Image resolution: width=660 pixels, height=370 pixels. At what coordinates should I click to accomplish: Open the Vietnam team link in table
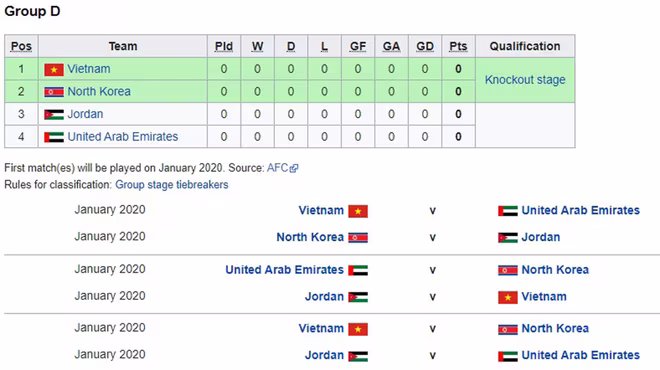[89, 69]
